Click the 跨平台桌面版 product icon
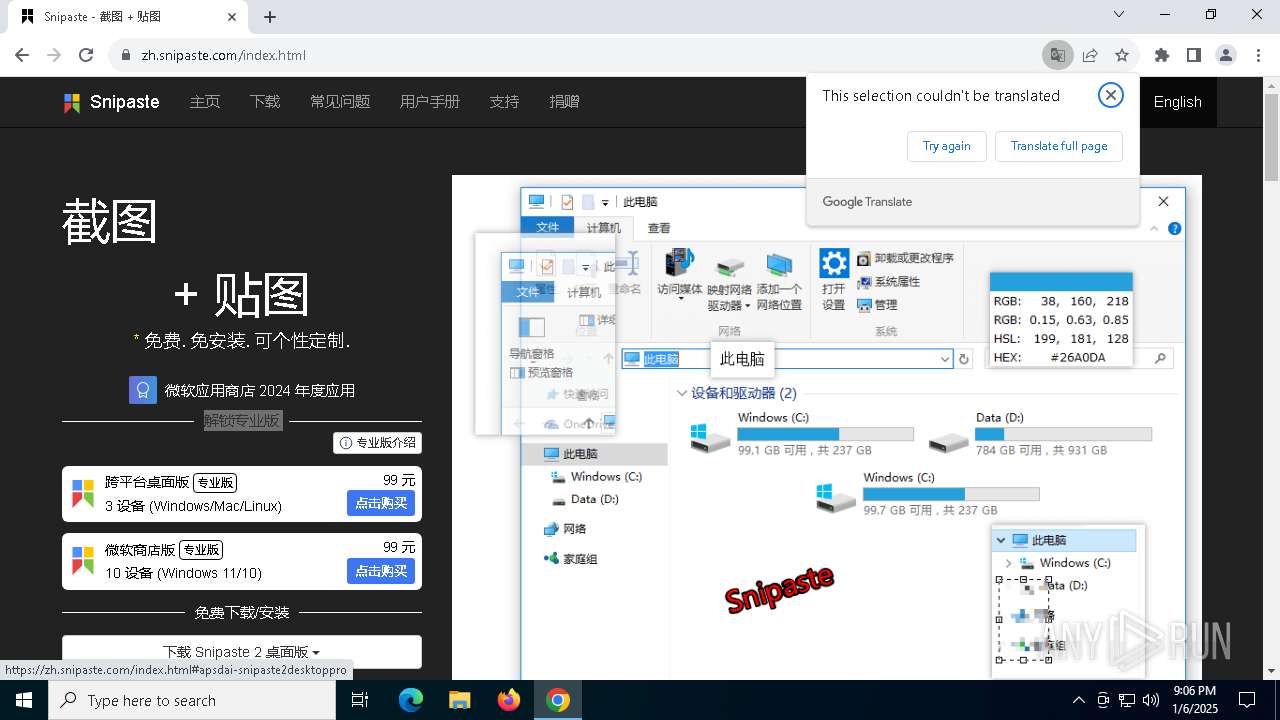The width and height of the screenshot is (1280, 720). coord(83,493)
